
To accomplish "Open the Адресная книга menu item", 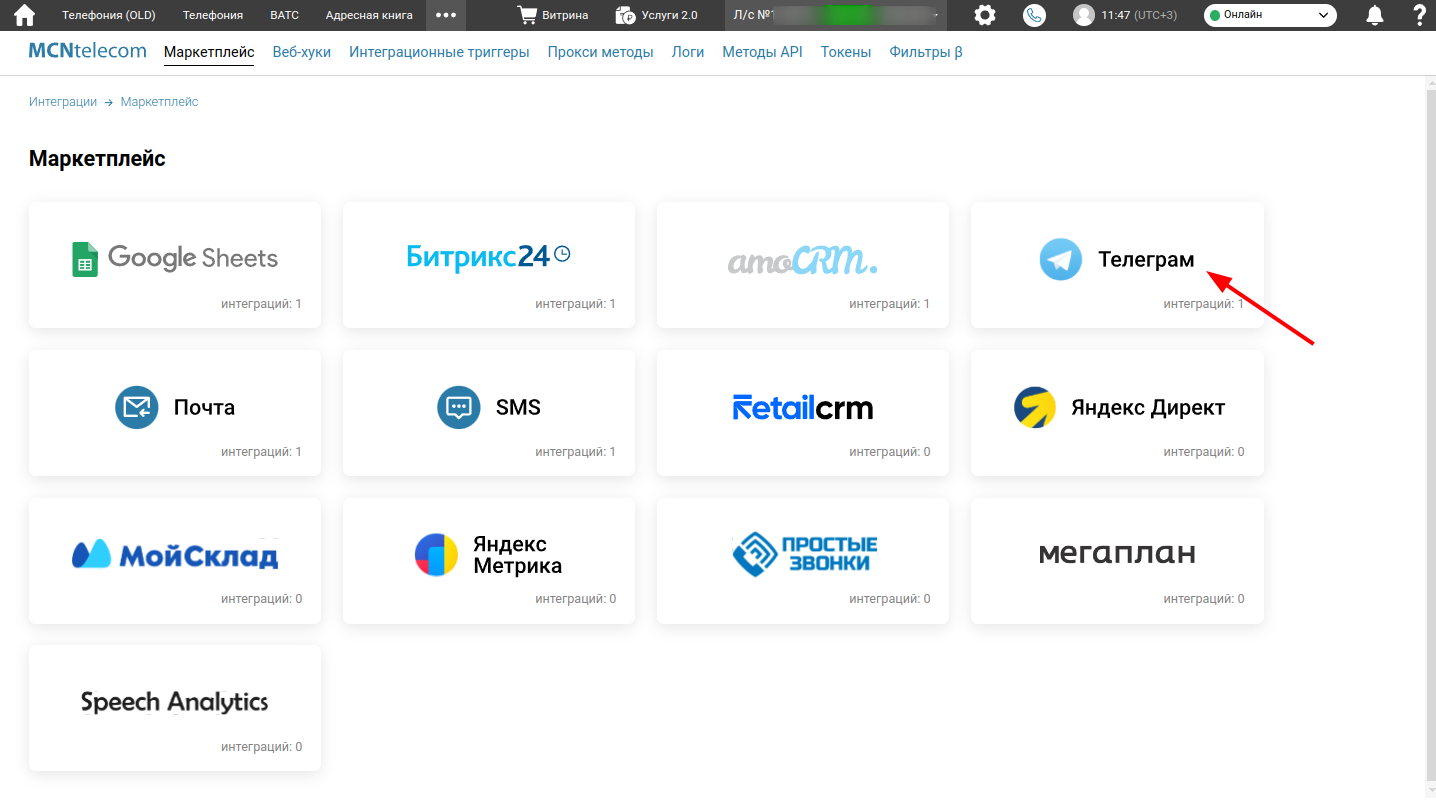I will [x=369, y=15].
